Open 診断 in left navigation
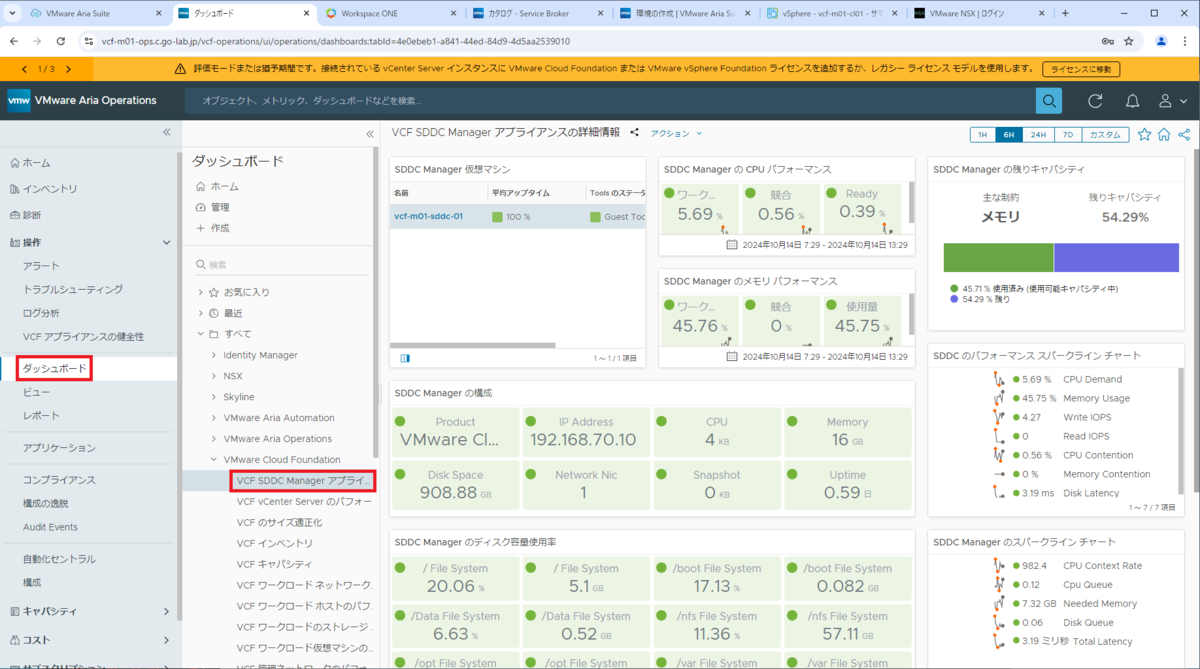 32,215
